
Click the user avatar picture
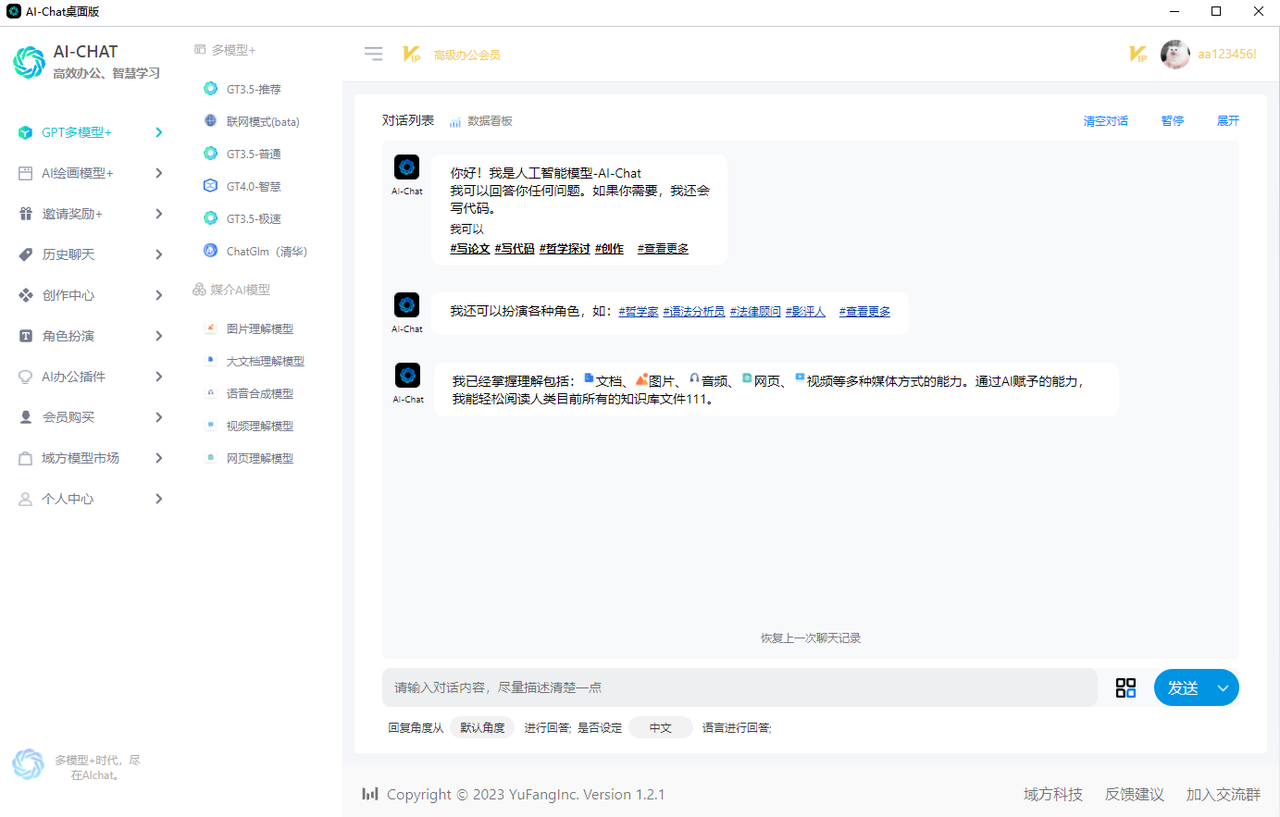1175,54
